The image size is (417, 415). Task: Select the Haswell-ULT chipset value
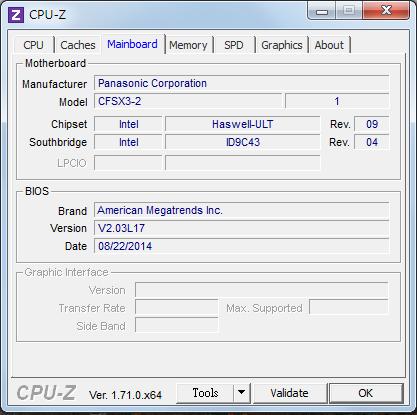(243, 124)
